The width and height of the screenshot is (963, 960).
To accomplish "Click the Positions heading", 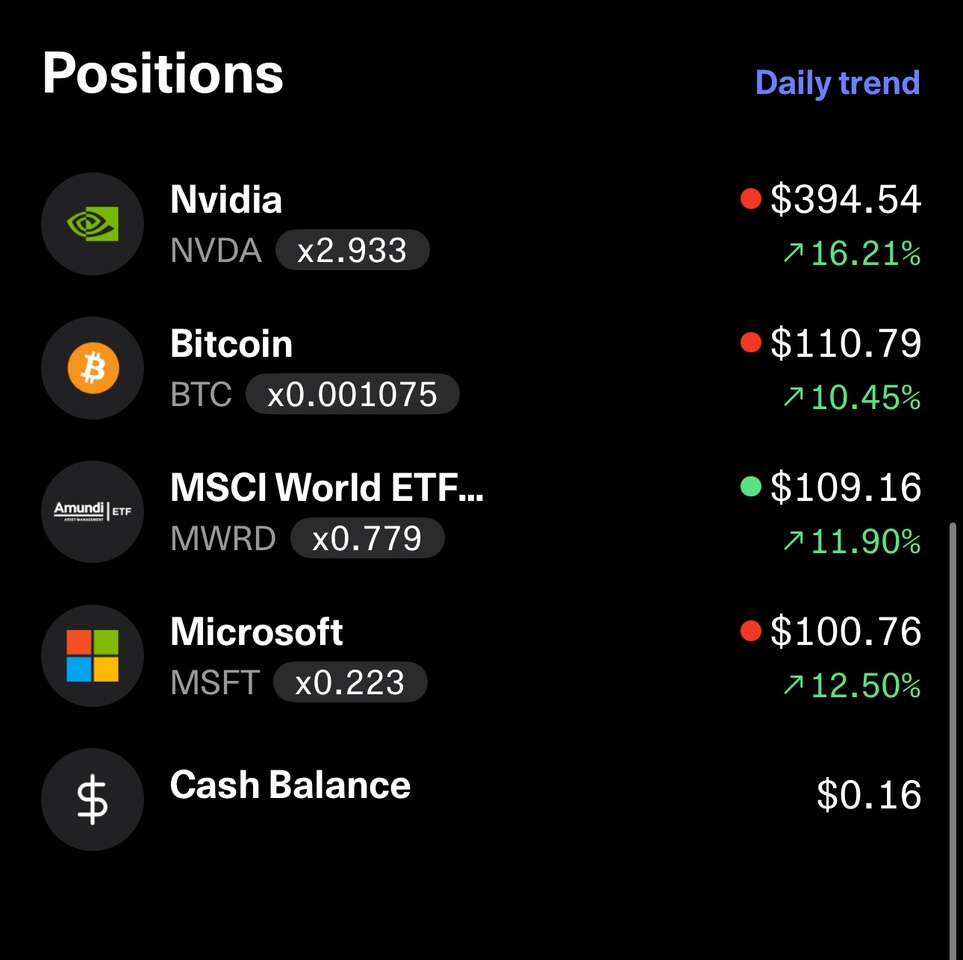I will [163, 74].
